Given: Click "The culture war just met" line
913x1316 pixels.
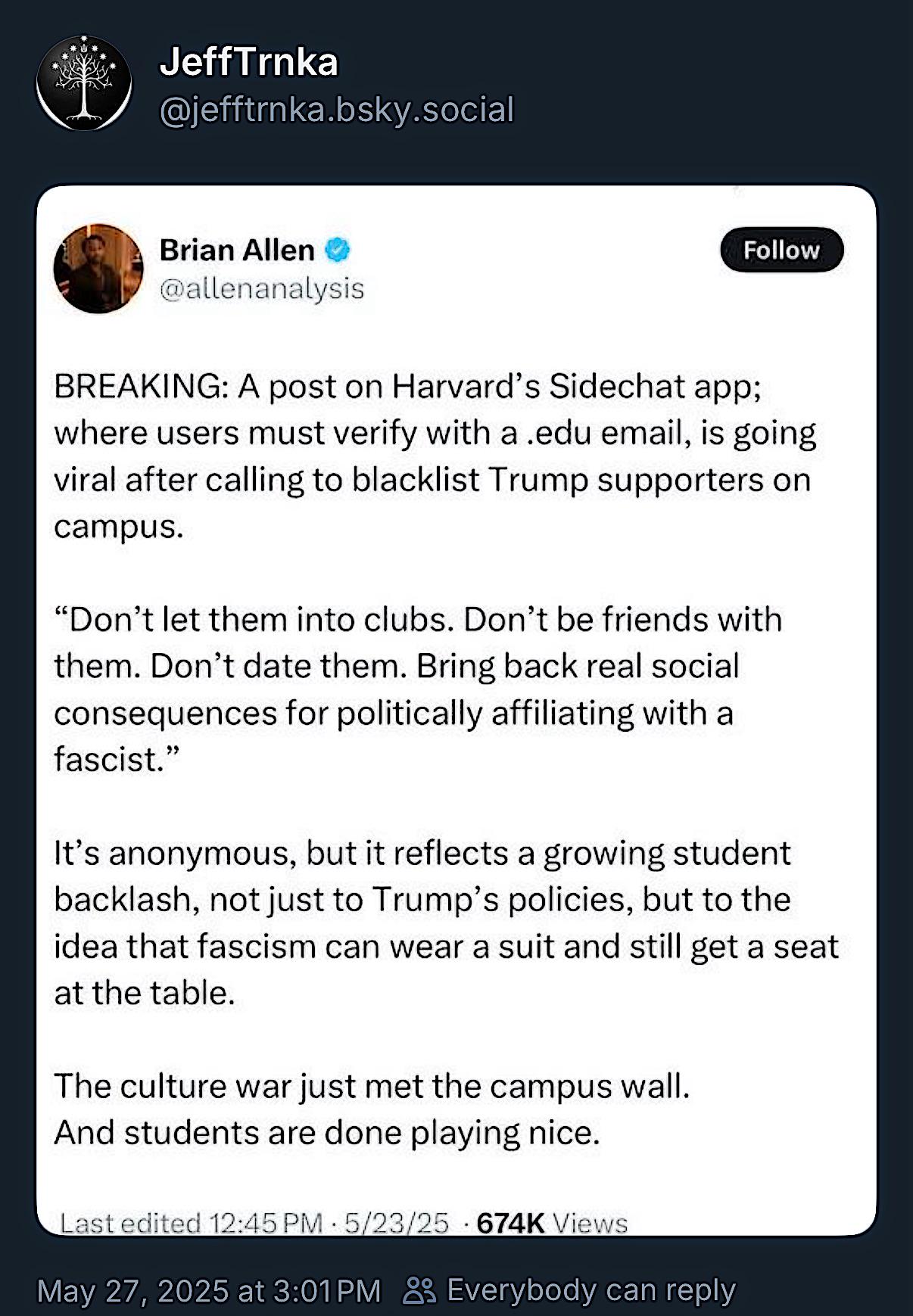Looking at the screenshot, I should [x=372, y=1086].
